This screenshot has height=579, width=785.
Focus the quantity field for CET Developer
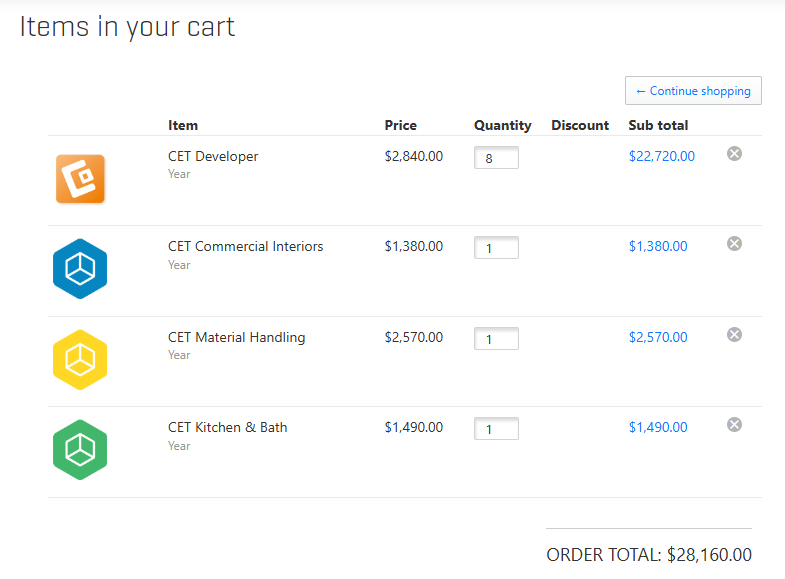pos(496,158)
